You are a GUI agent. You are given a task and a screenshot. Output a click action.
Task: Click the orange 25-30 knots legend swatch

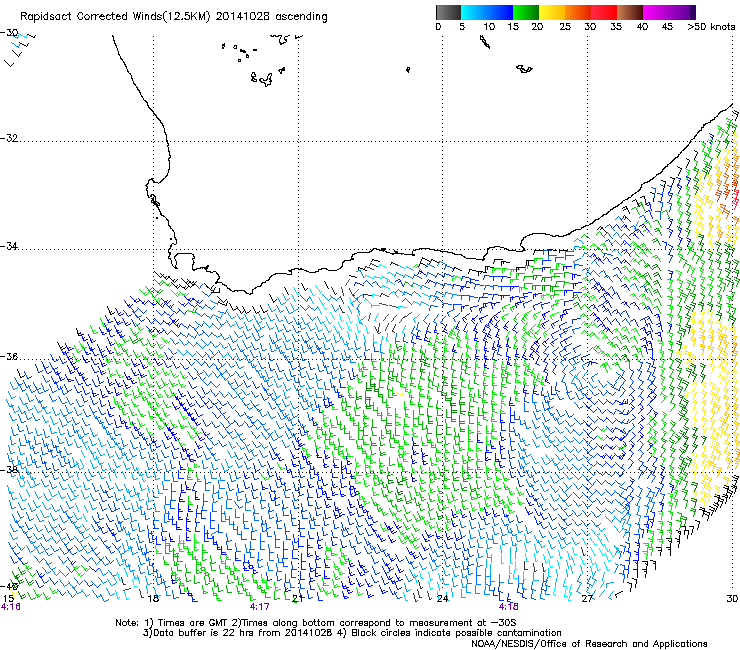point(578,12)
